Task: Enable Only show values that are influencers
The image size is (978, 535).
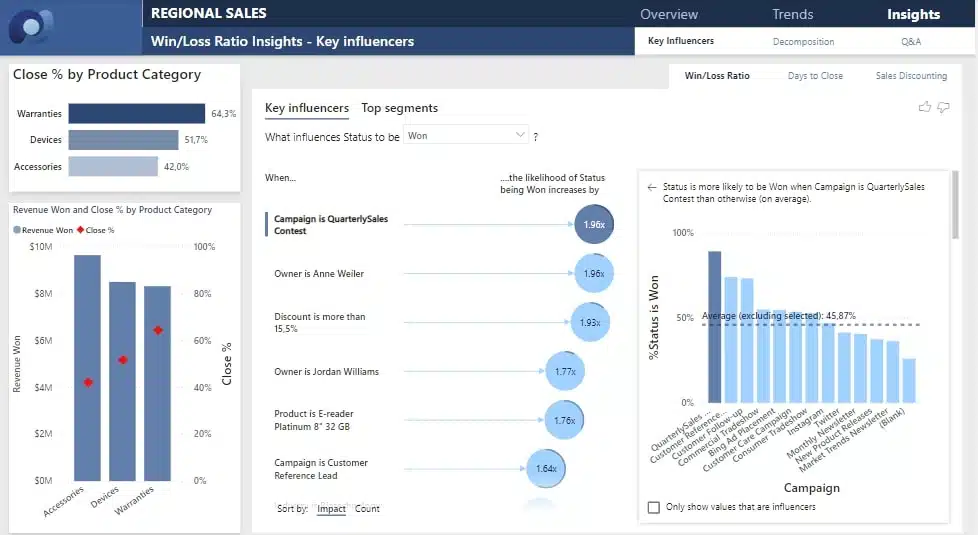Action: 654,507
